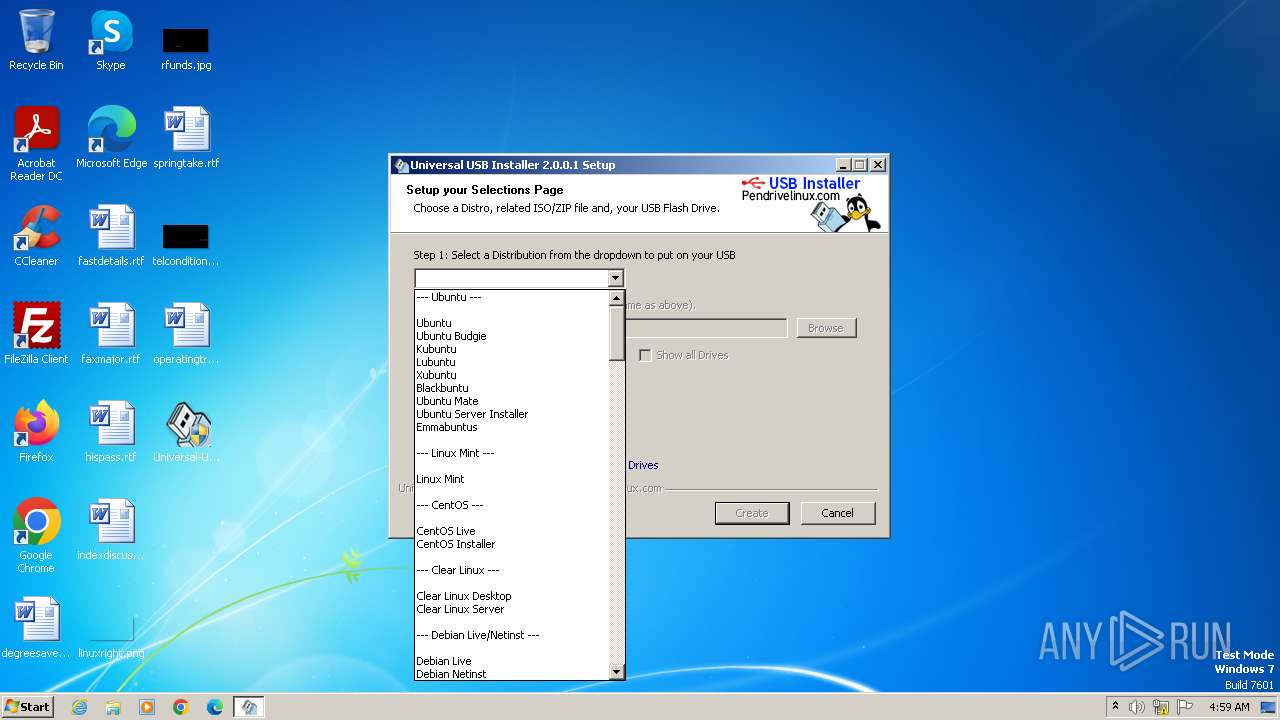This screenshot has width=1280, height=720.
Task: Select degreesave document desktop icon
Action: [x=36, y=628]
